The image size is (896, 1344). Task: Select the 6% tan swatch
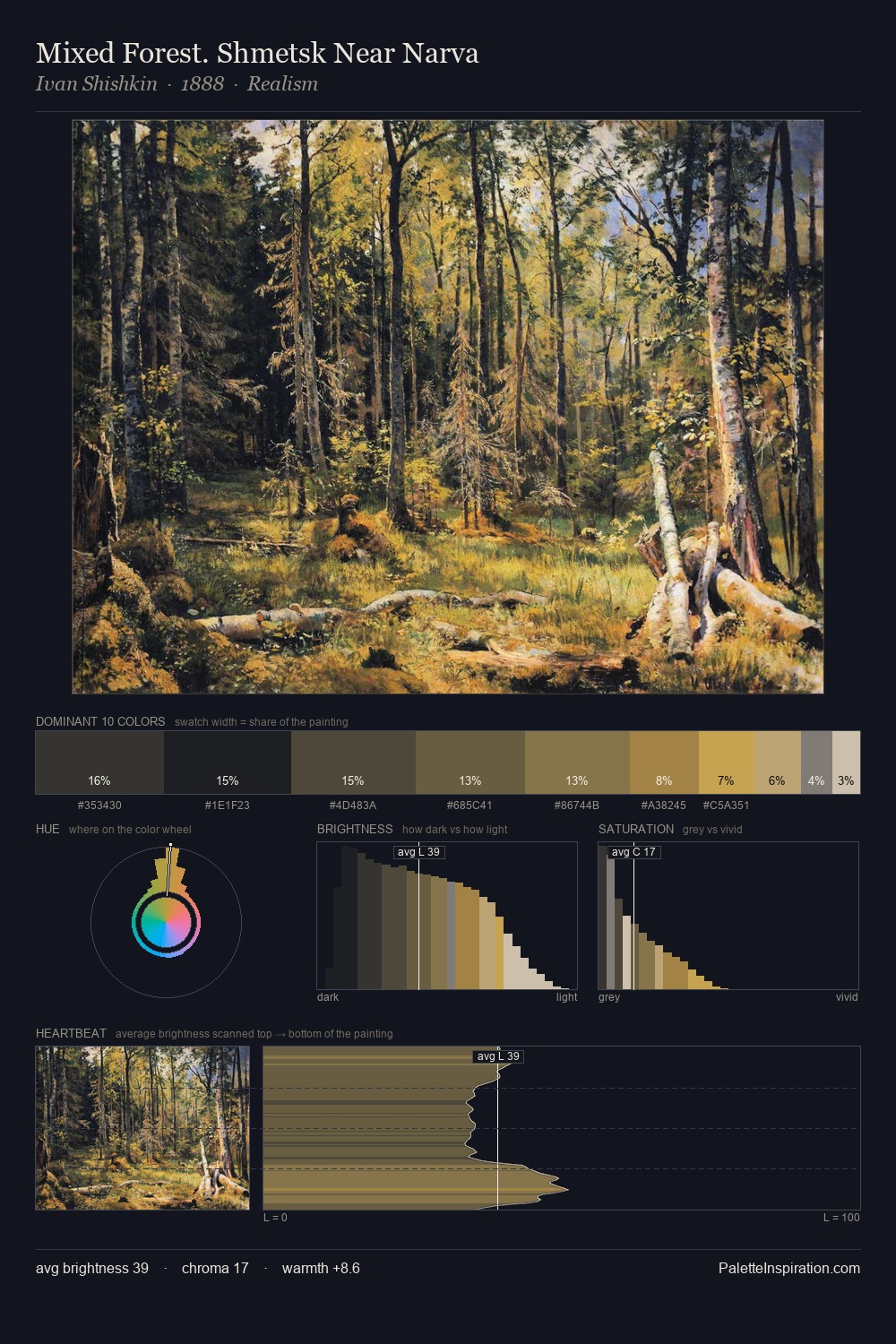tap(778, 762)
